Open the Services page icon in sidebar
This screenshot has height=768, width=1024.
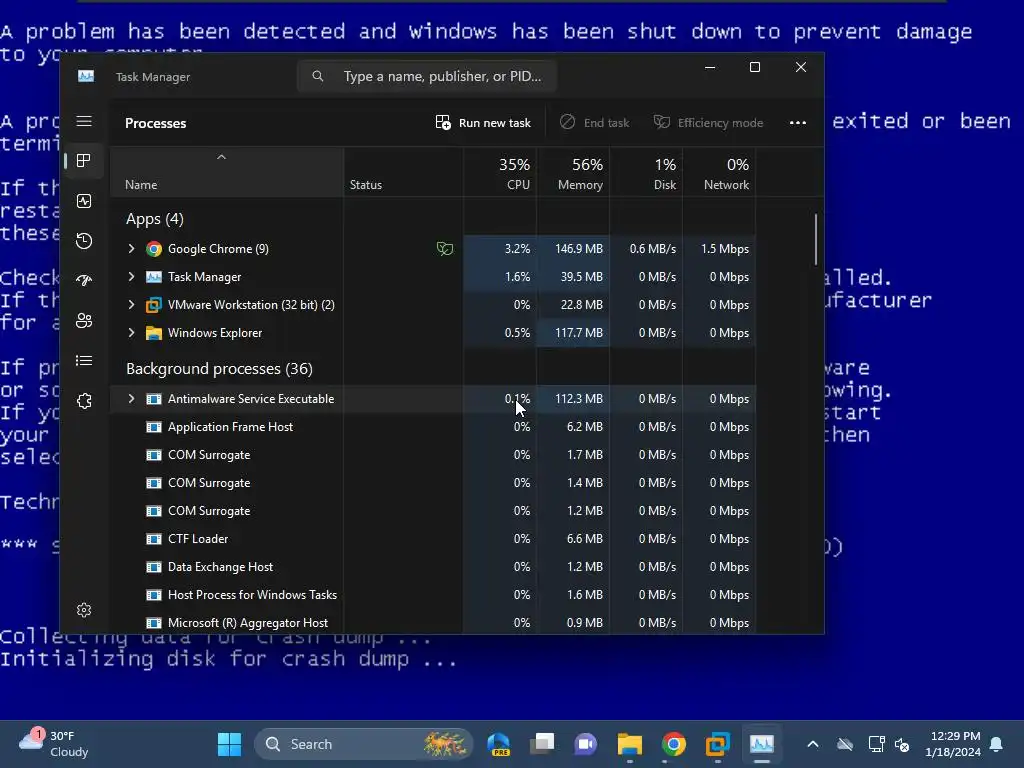[84, 401]
